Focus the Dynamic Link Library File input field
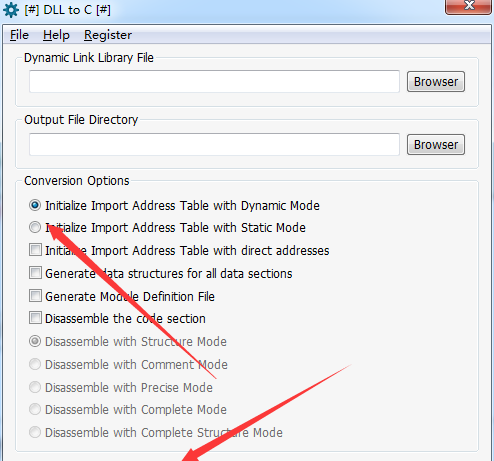This screenshot has height=461, width=494. (214, 81)
